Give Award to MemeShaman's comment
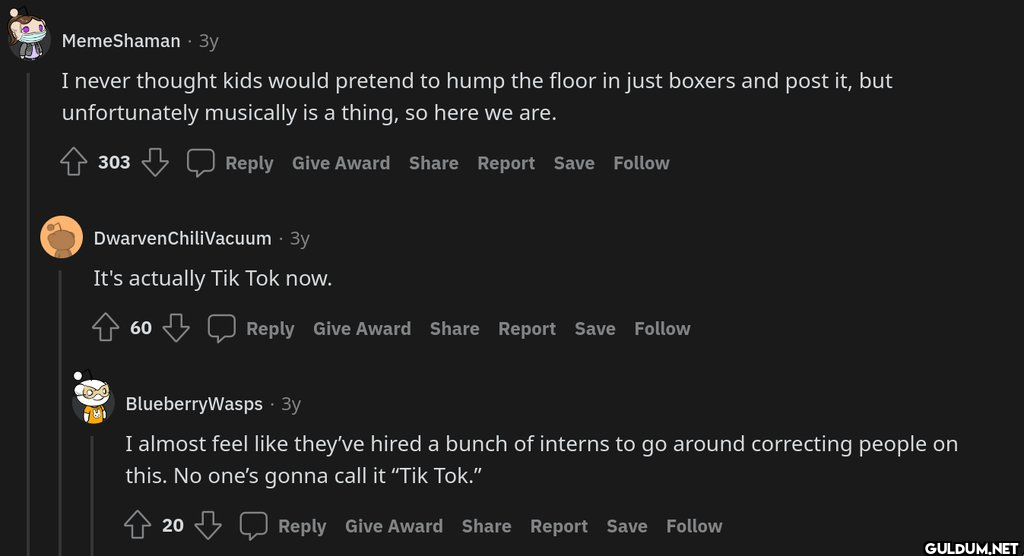The height and width of the screenshot is (556, 1024). pyautogui.click(x=341, y=163)
